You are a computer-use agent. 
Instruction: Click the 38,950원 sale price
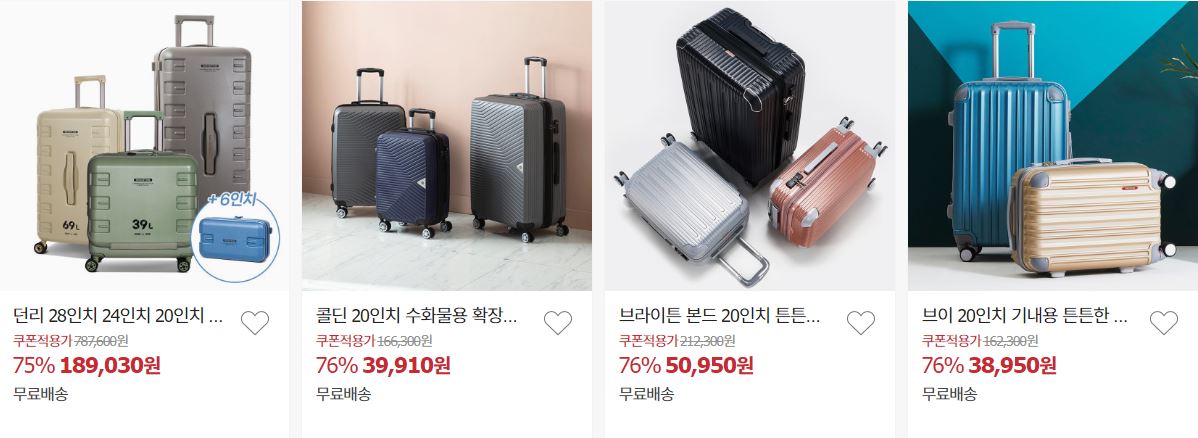click(1012, 365)
